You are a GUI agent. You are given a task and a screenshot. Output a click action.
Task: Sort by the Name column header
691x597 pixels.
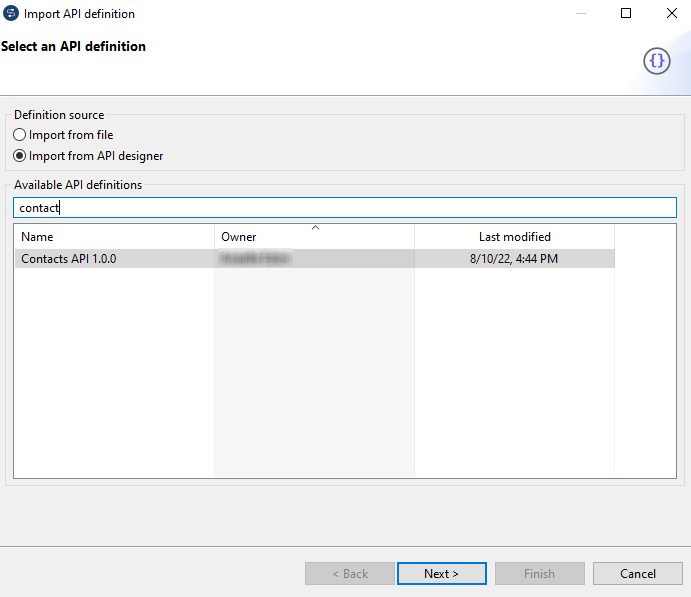tap(114, 237)
